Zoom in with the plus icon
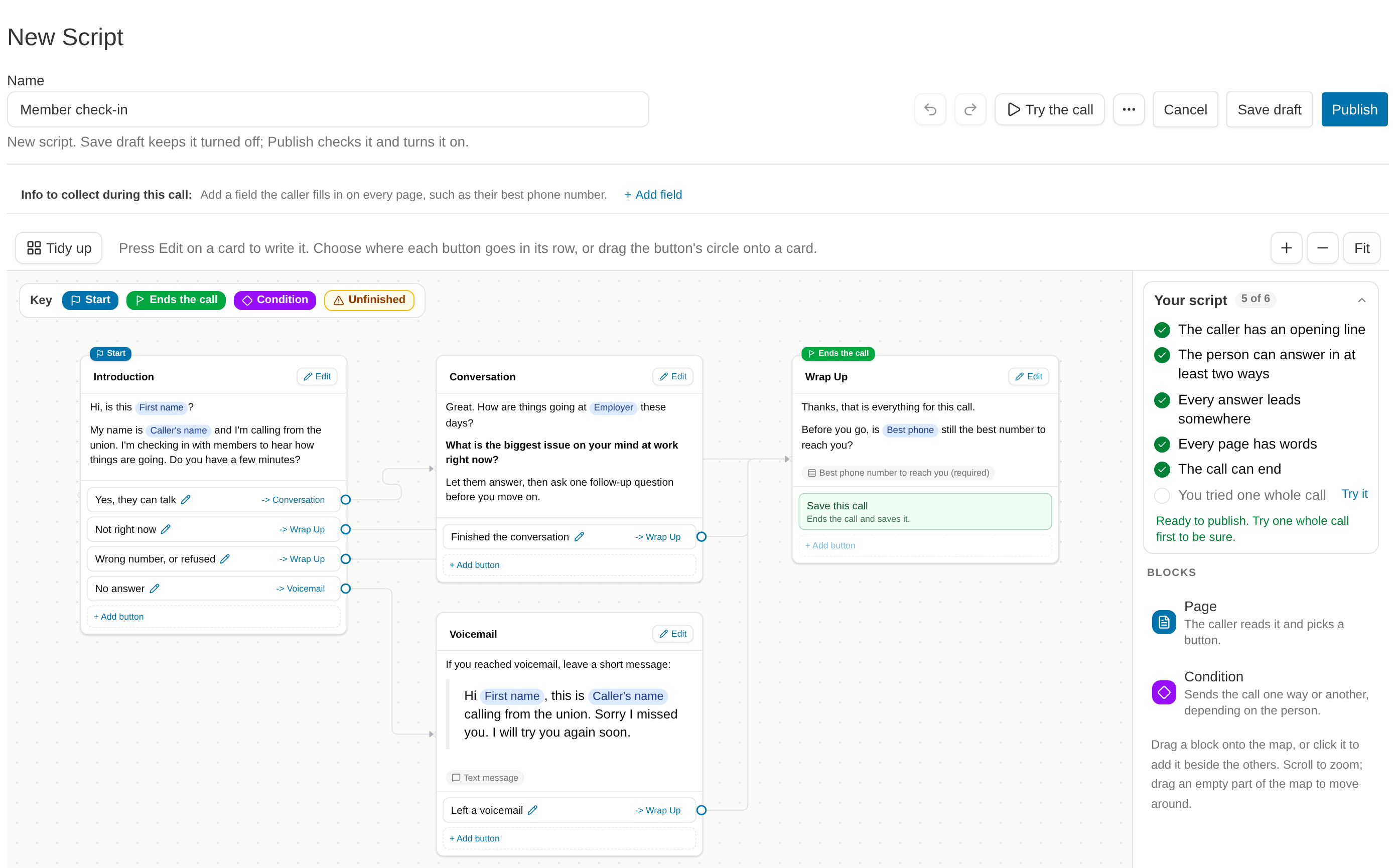 [x=1286, y=248]
